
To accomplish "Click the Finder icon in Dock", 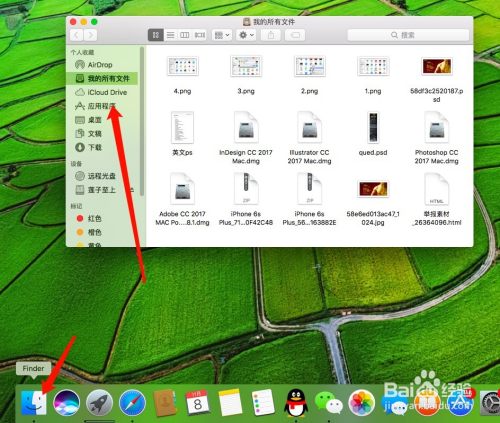I will [34, 403].
